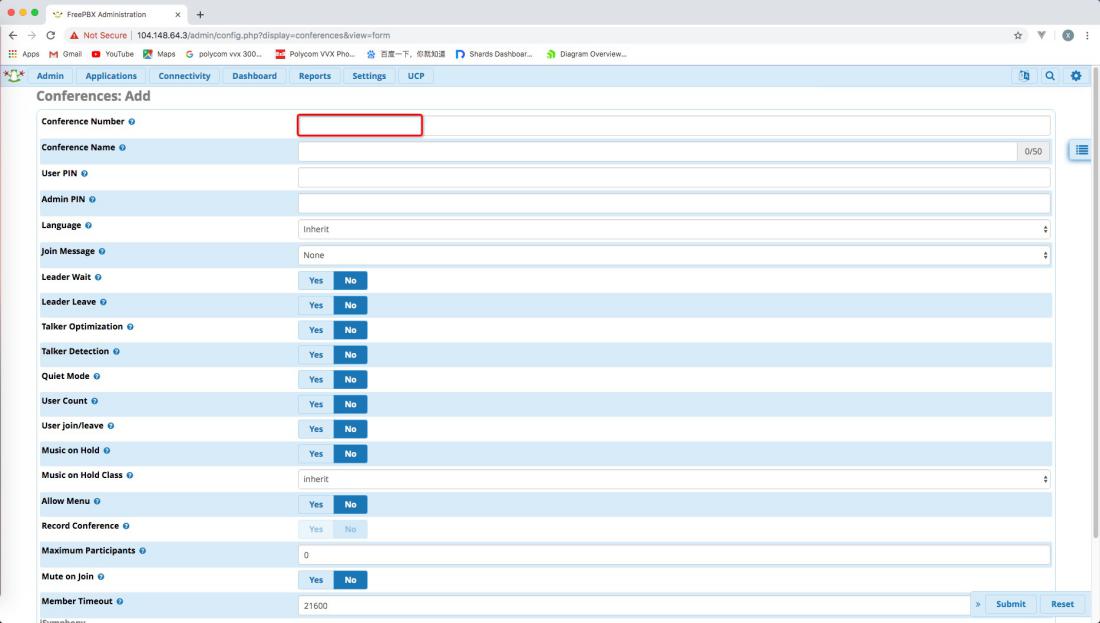1100x623 pixels.
Task: Click the FreePBX logo icon
Action: [x=14, y=76]
